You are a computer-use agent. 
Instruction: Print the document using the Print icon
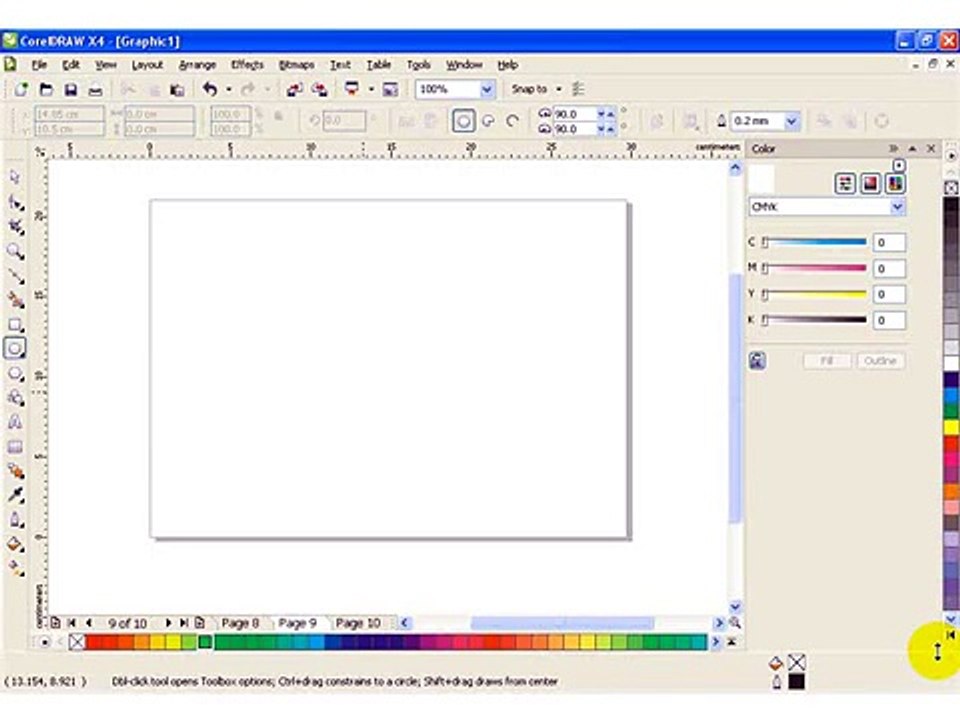[x=96, y=89]
